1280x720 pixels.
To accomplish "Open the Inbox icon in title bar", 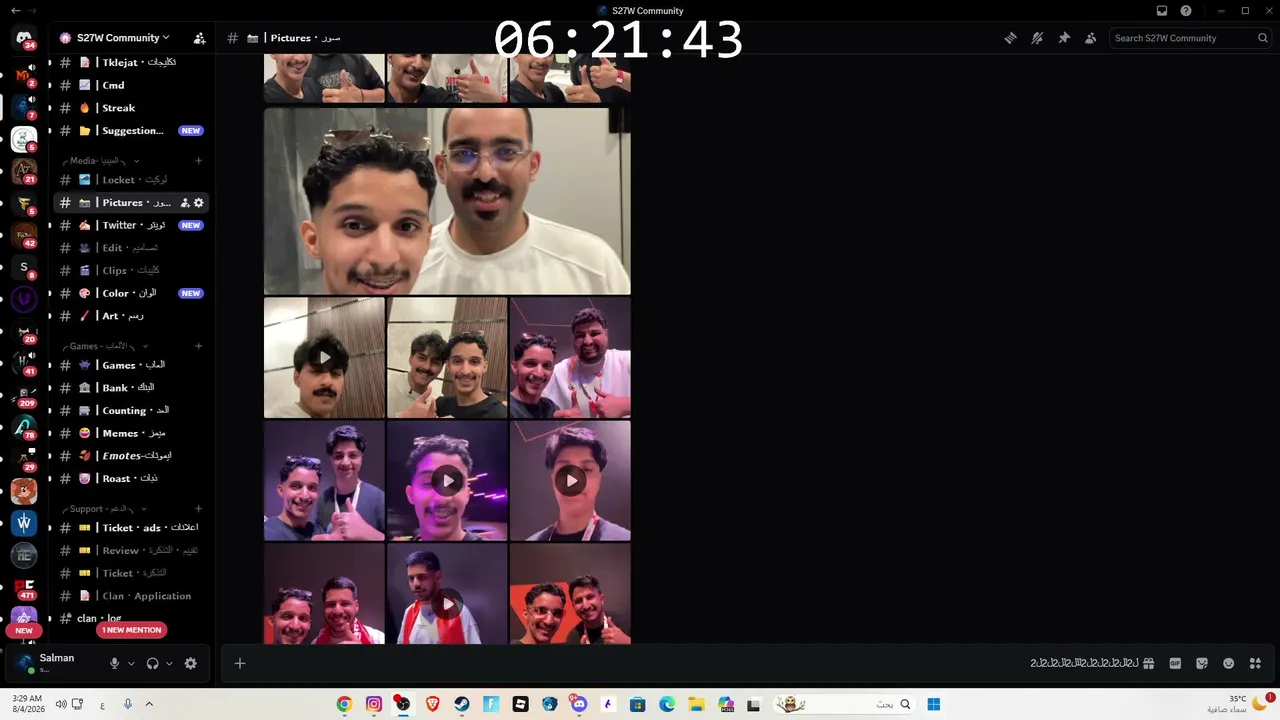I will click(x=1162, y=11).
